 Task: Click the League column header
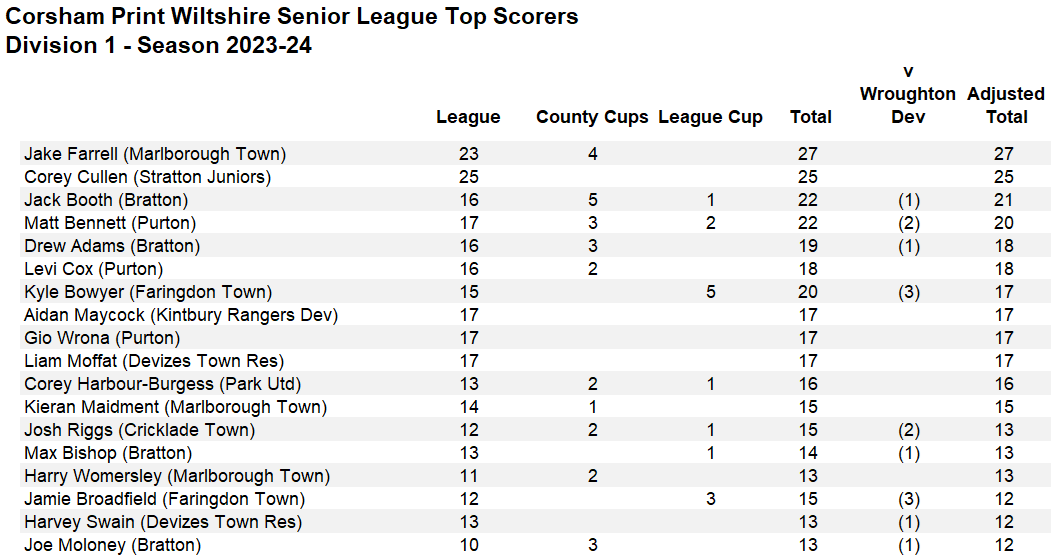(468, 117)
